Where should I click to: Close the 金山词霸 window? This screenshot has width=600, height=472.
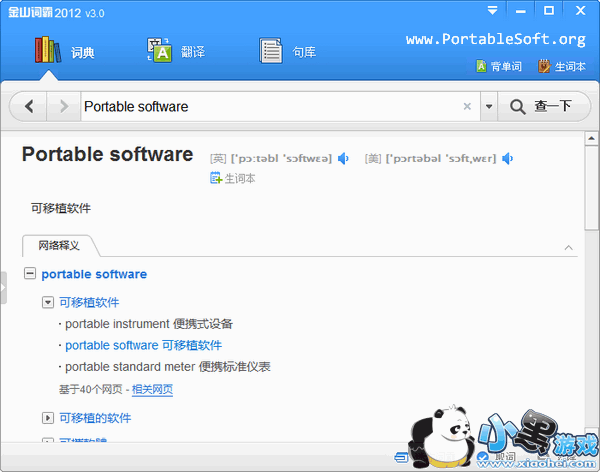(580, 11)
